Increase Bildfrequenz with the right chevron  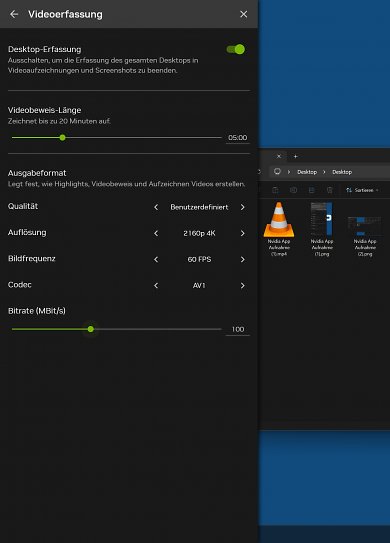tap(242, 259)
